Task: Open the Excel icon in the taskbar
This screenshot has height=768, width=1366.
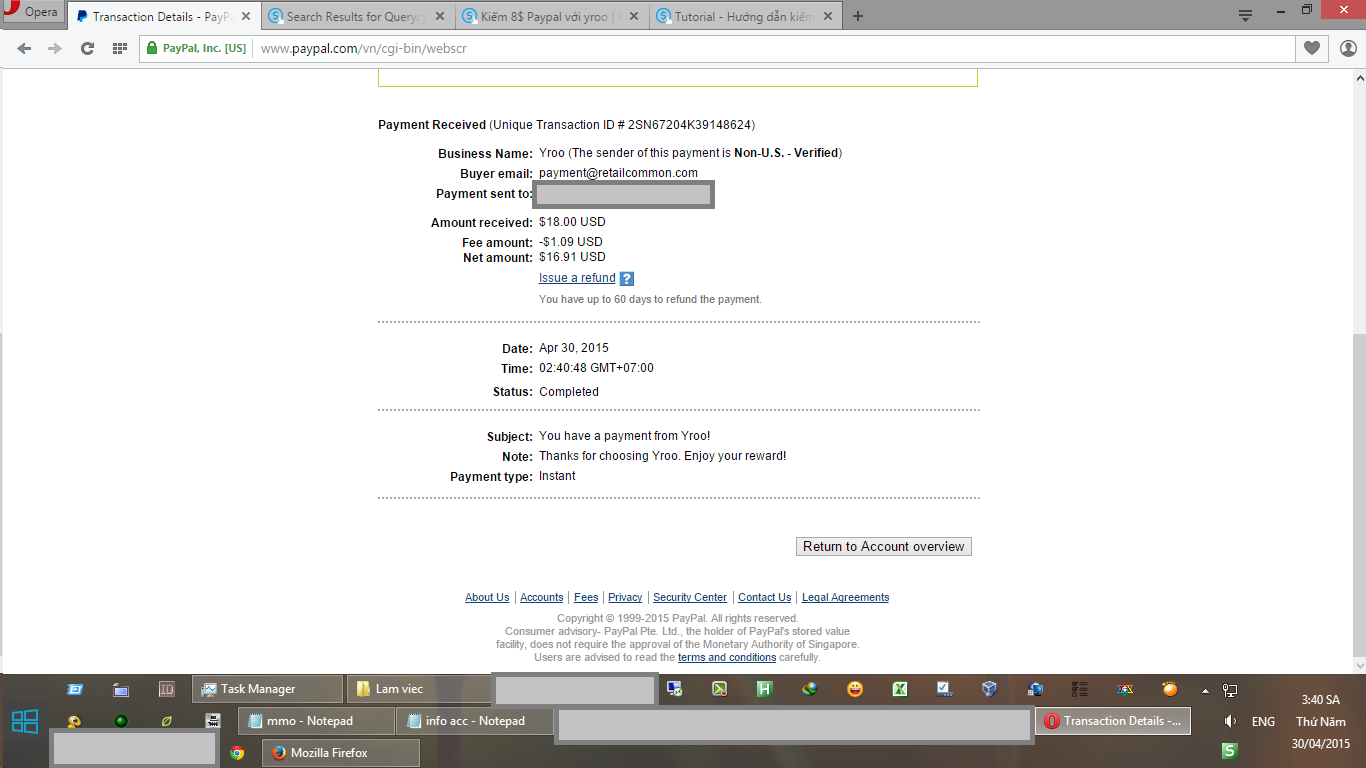Action: click(900, 689)
